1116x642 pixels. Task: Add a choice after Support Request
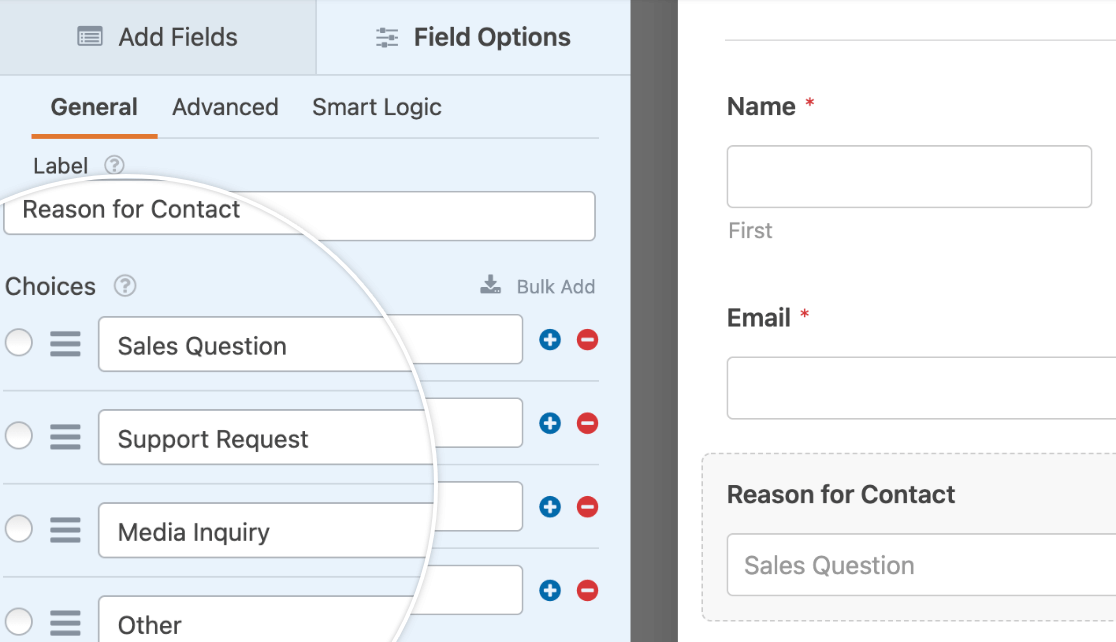click(550, 423)
